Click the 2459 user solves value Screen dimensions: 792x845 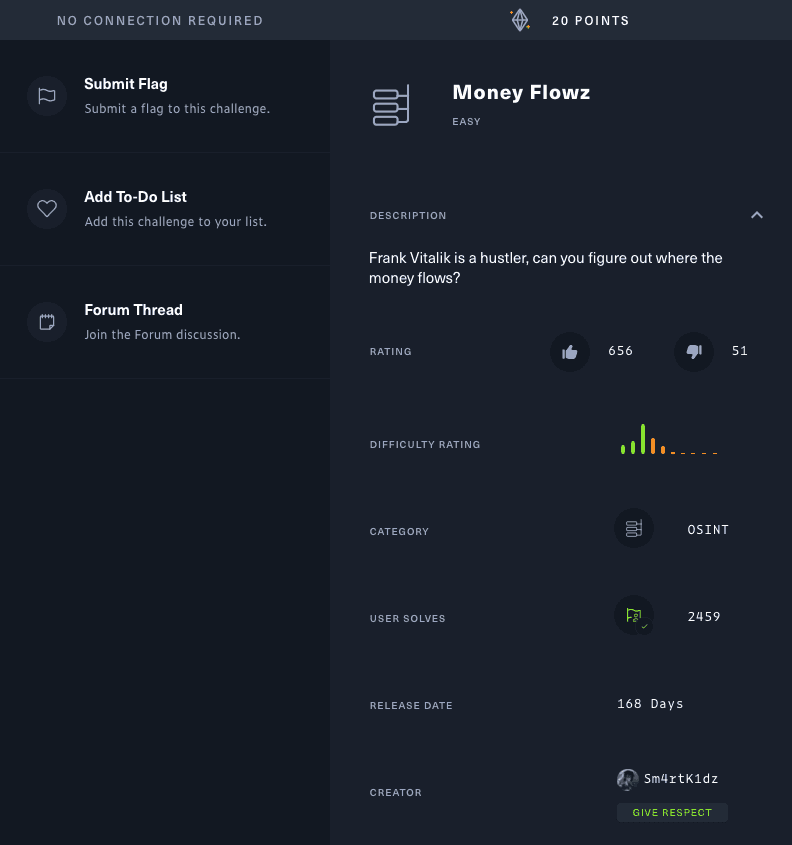704,617
